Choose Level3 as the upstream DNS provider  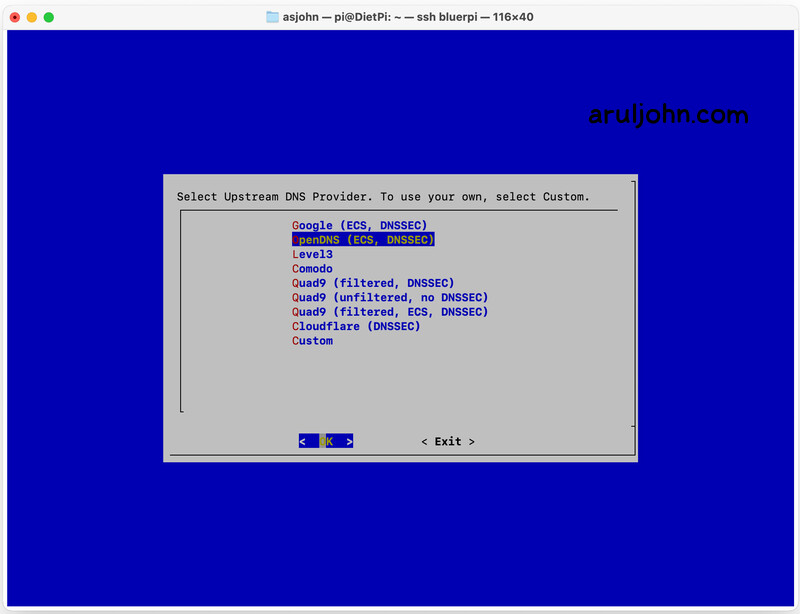312,254
